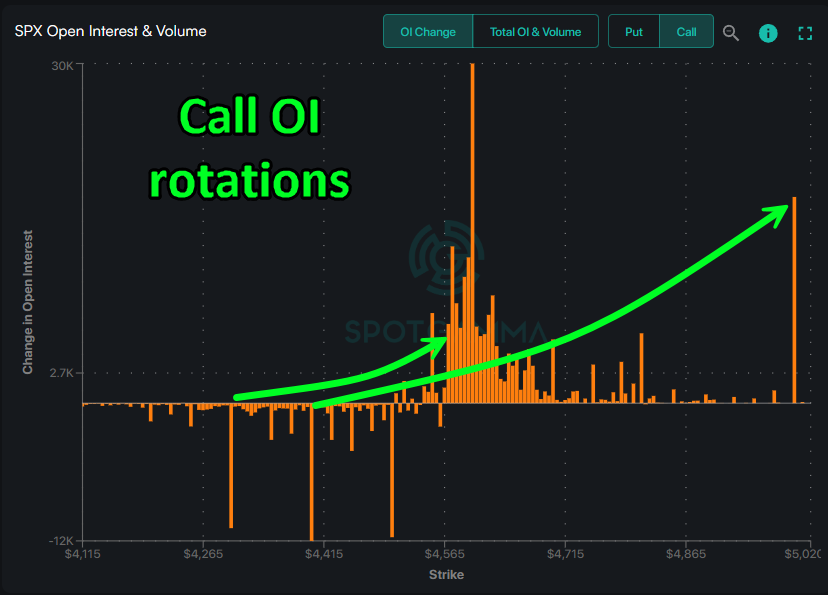Click the $4,265 strike axis label

pos(203,554)
